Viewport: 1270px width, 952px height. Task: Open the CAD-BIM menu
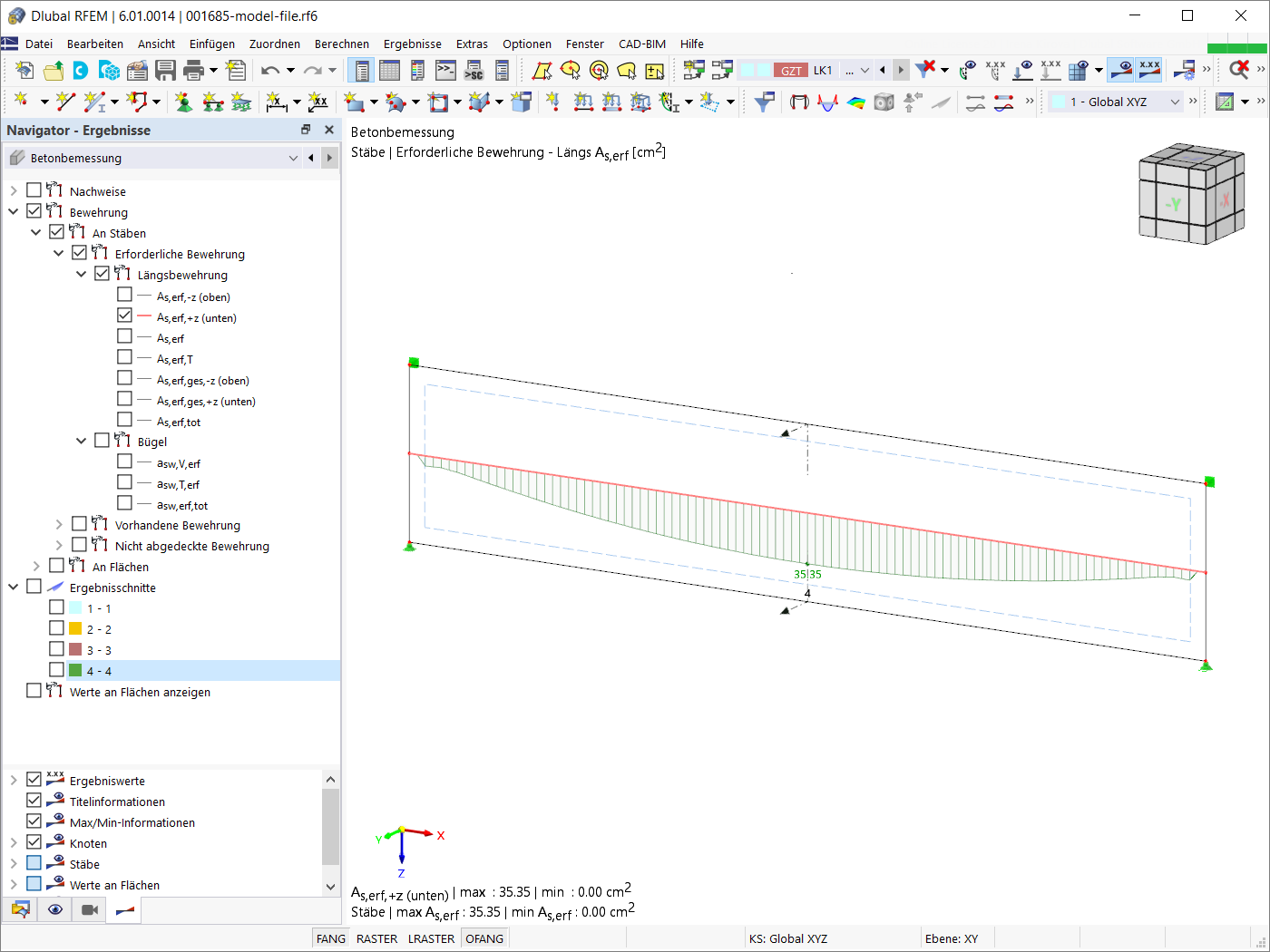(x=642, y=44)
